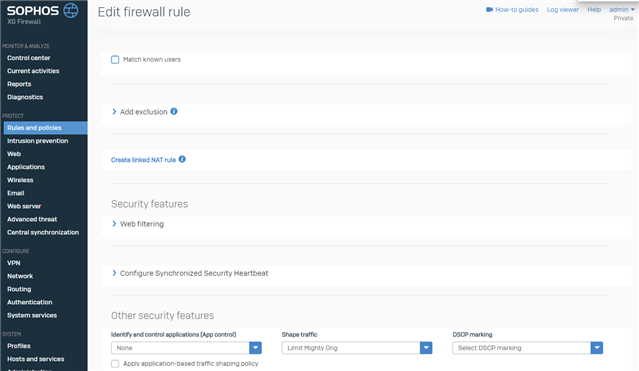
Task: Open the Select DSCP marking dropdown
Action: click(x=527, y=348)
